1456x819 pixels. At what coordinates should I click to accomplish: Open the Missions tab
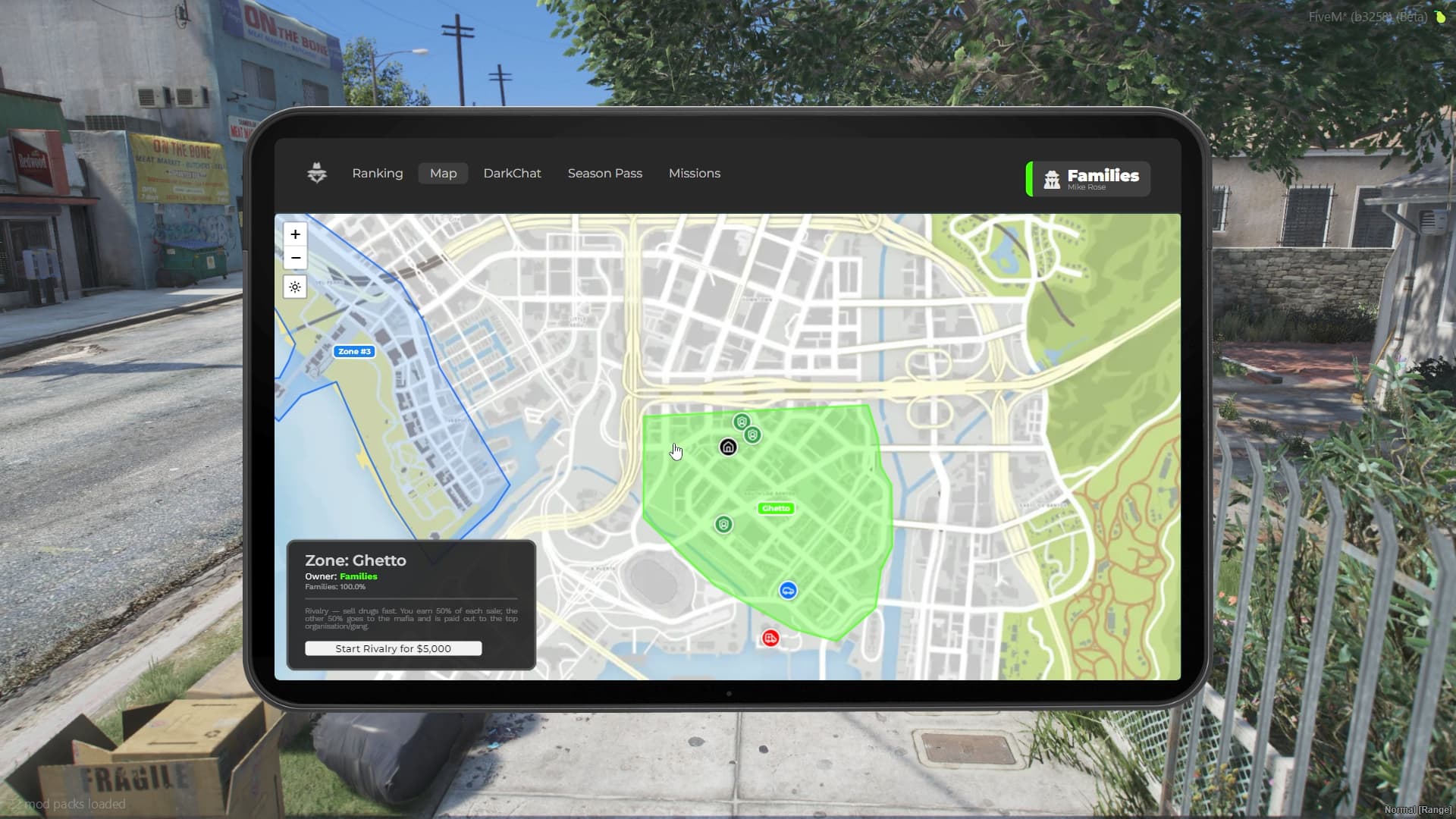[x=694, y=173]
